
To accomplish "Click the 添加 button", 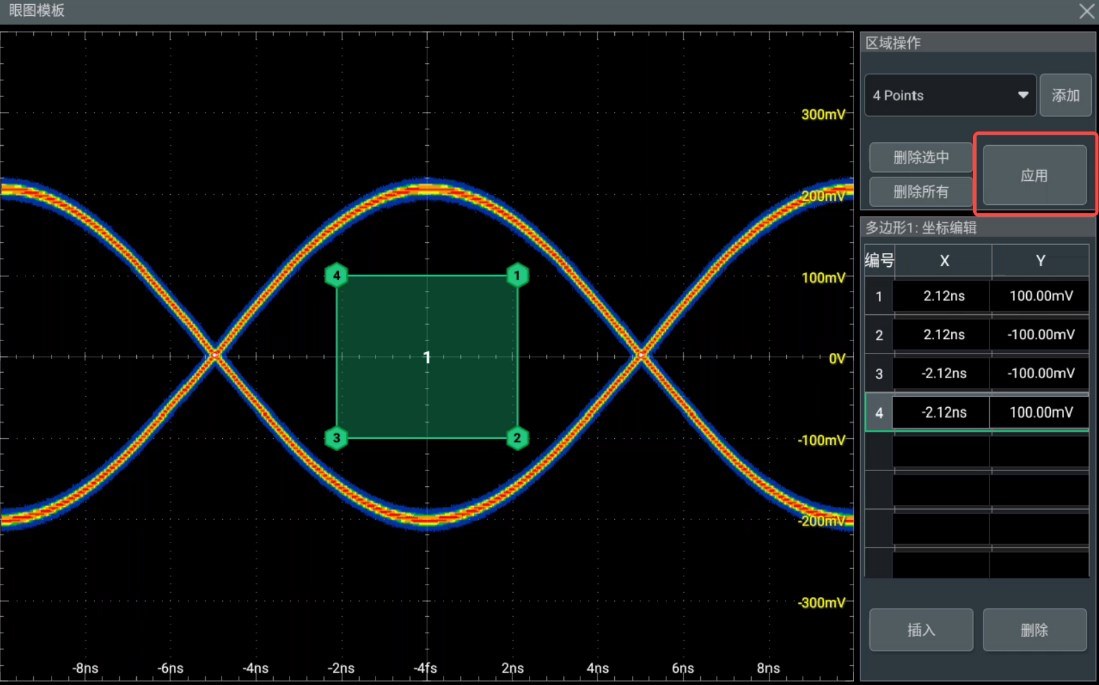I will 1065,95.
